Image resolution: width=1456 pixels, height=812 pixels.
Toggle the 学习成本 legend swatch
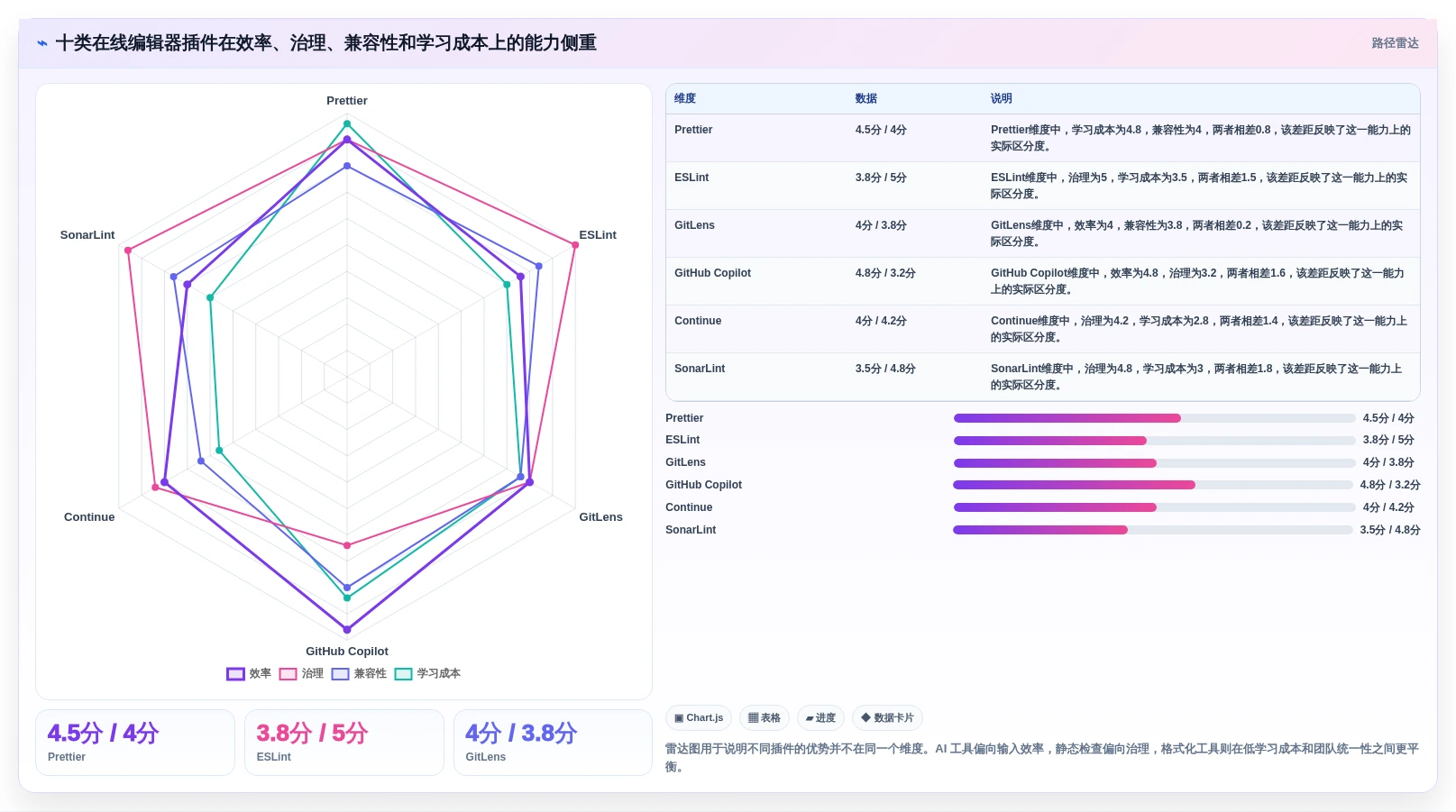[404, 674]
